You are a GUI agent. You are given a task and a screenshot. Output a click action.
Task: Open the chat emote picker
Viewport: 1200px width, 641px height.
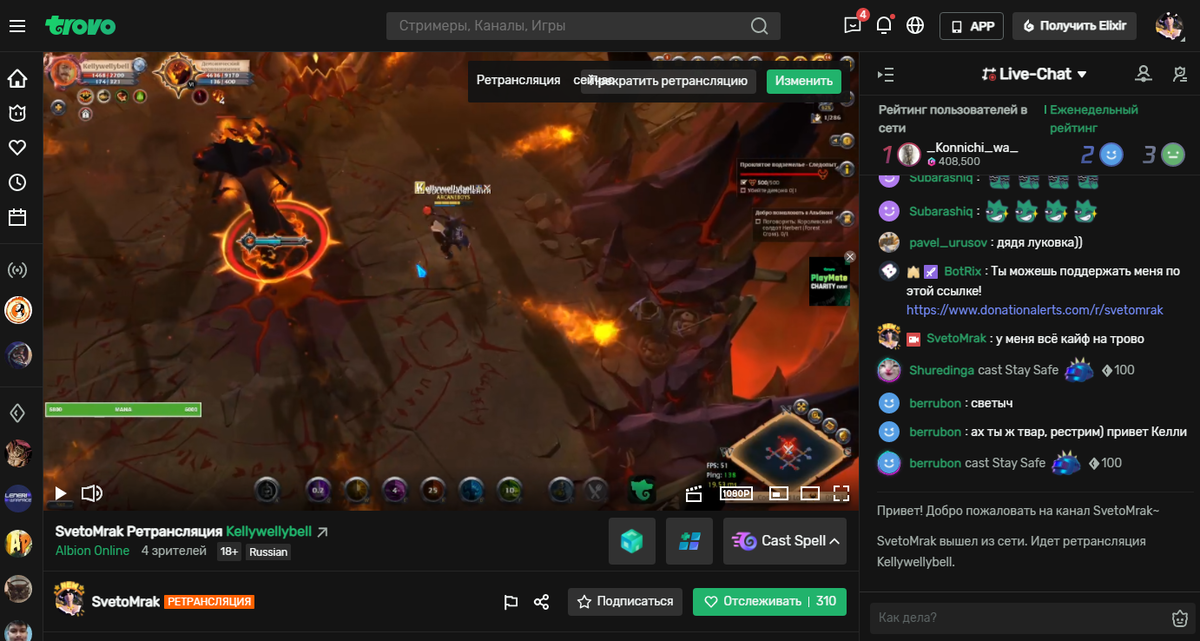(x=1179, y=617)
